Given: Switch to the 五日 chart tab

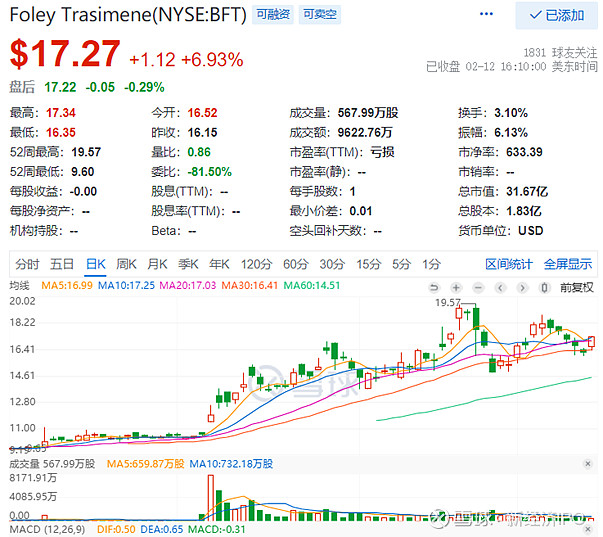Looking at the screenshot, I should tap(62, 264).
